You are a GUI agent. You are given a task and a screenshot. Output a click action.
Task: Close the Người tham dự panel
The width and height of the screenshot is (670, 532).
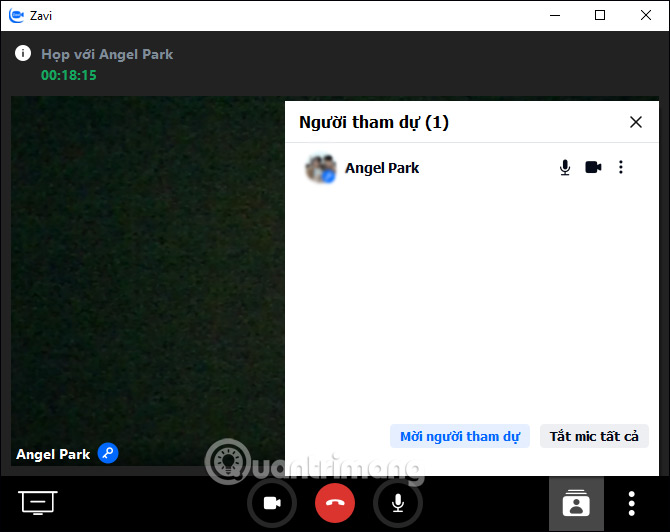click(635, 122)
